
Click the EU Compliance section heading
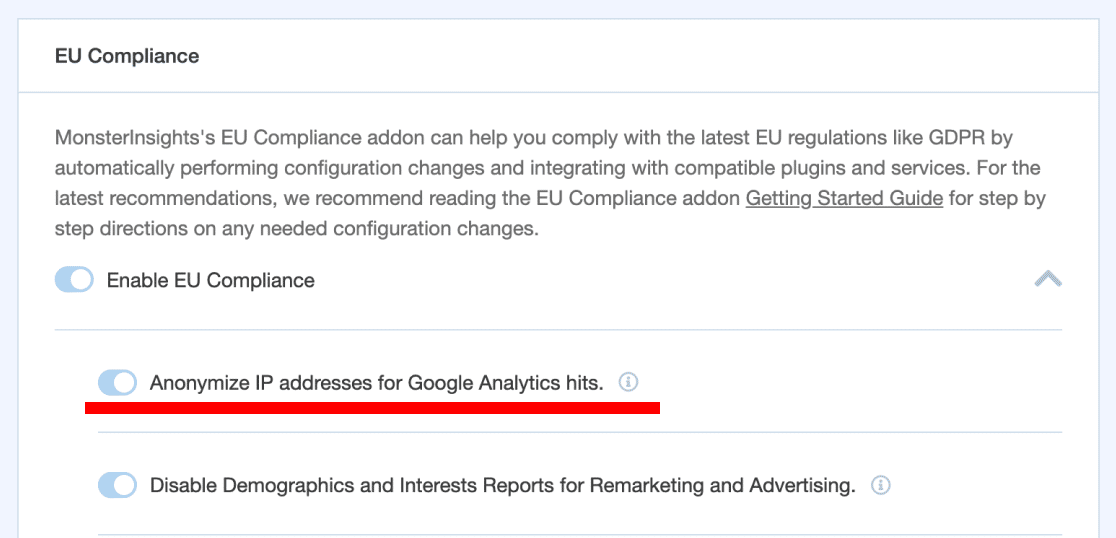pos(127,56)
